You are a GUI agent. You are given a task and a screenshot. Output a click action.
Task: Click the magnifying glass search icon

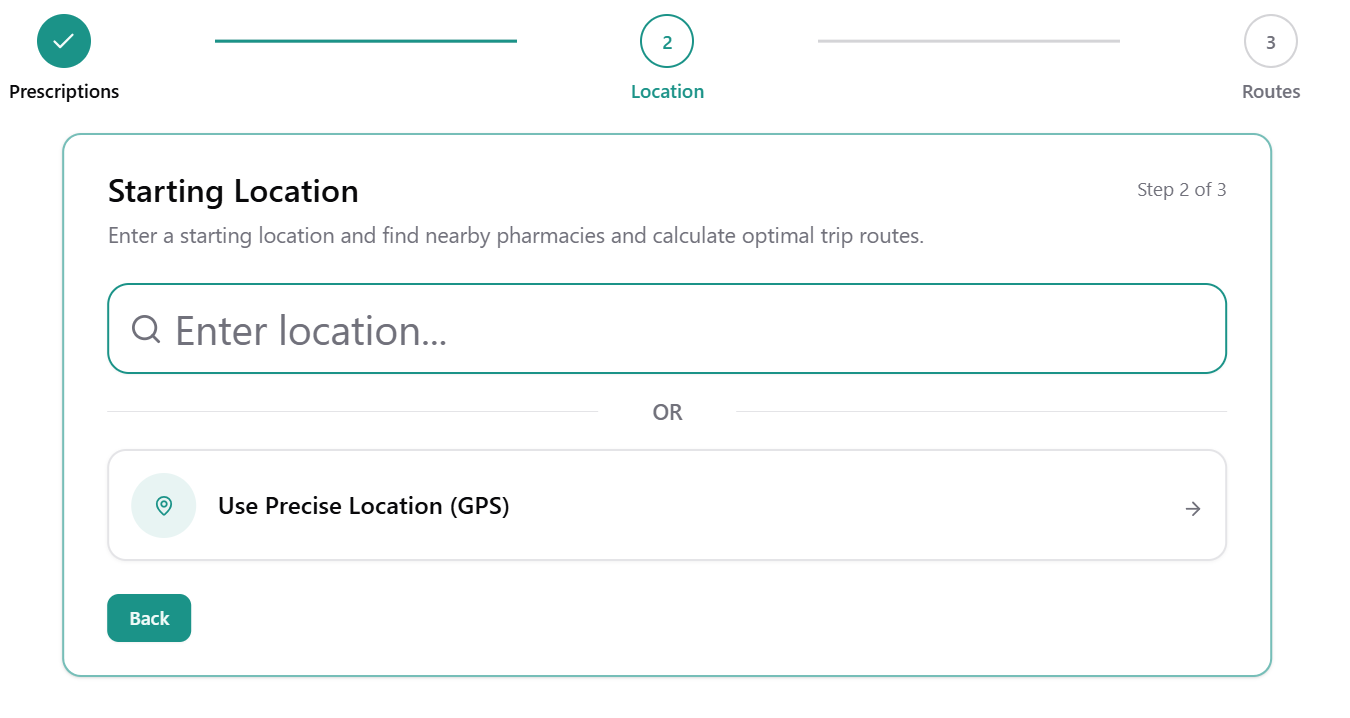click(146, 329)
